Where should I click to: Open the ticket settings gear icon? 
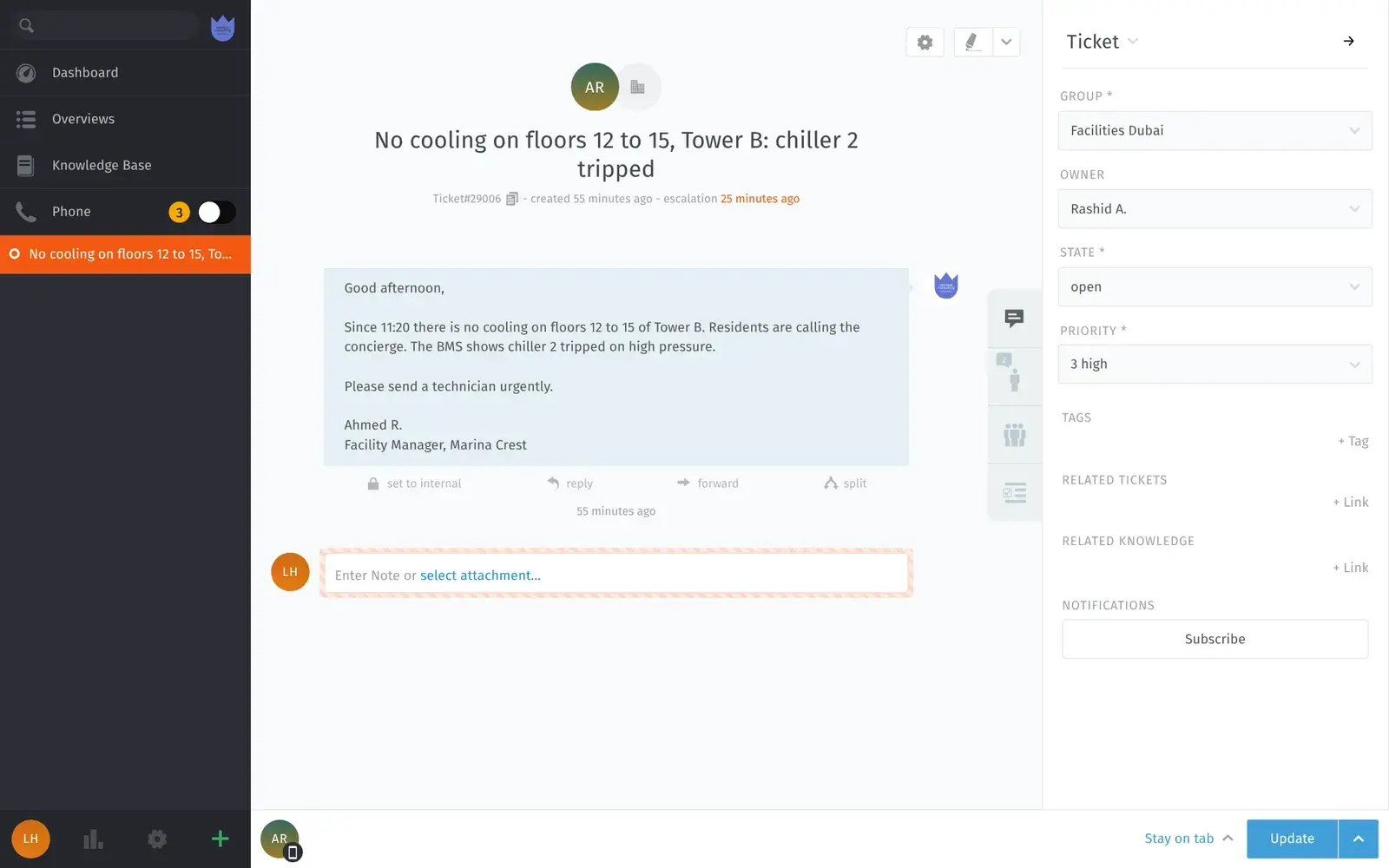tap(925, 42)
